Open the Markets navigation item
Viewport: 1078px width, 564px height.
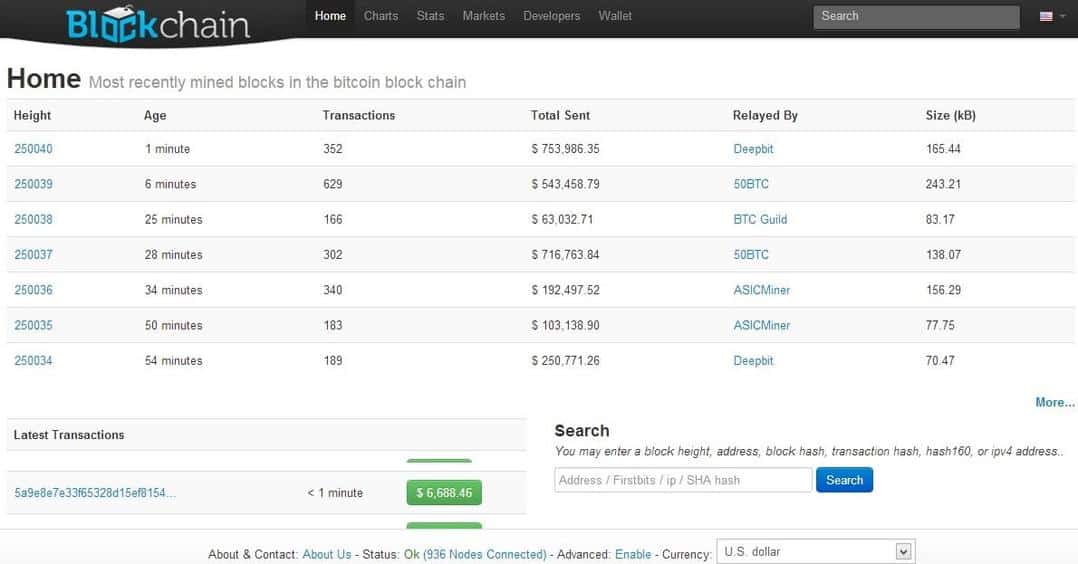coord(484,16)
